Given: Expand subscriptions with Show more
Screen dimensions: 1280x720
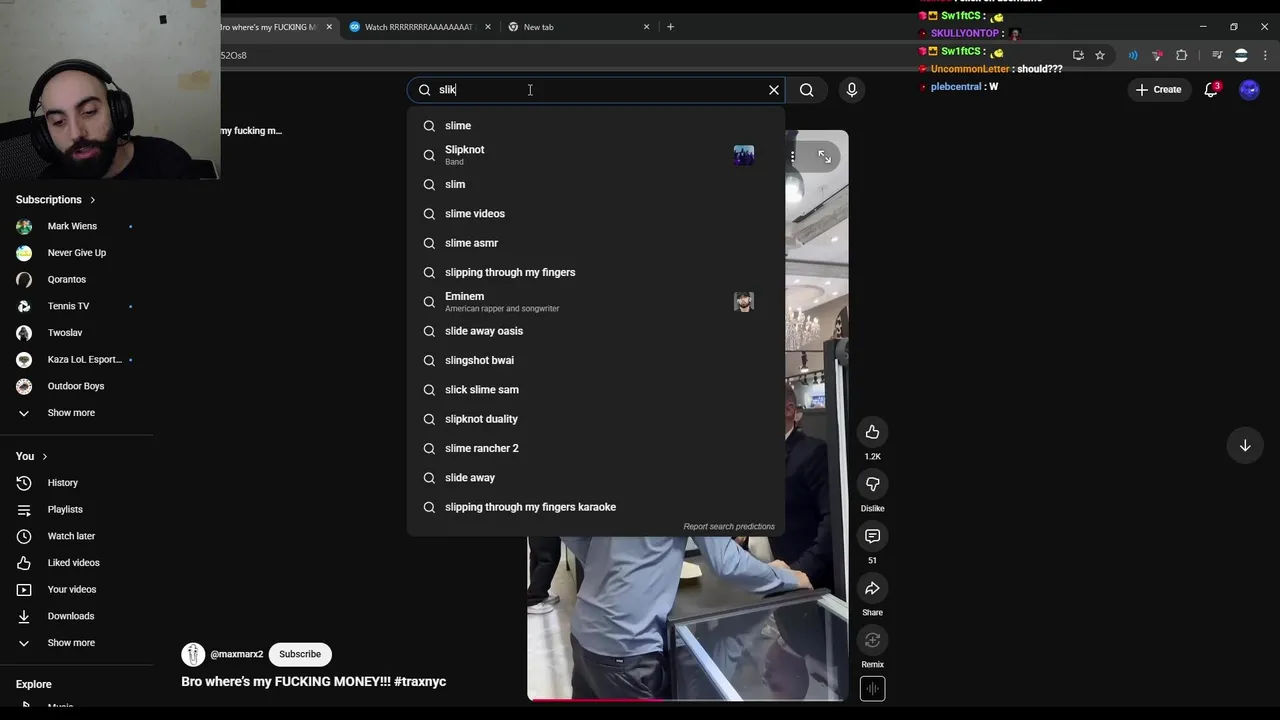Looking at the screenshot, I should [x=75, y=413].
